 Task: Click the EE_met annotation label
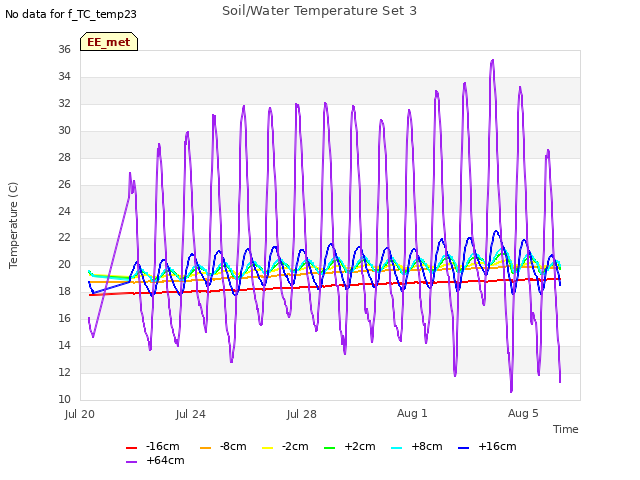(109, 42)
